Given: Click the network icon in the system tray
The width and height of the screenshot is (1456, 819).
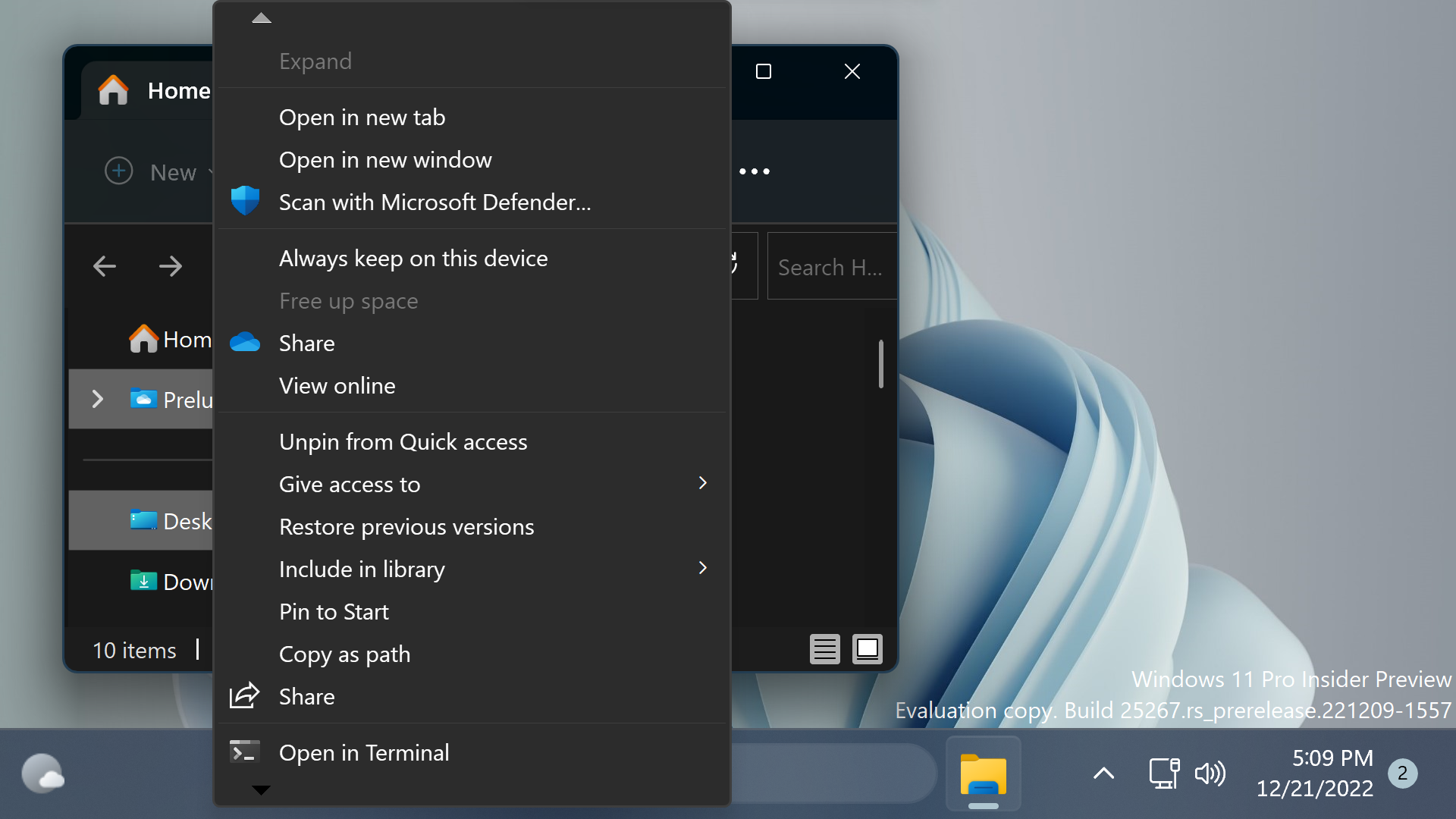Looking at the screenshot, I should pyautogui.click(x=1163, y=773).
